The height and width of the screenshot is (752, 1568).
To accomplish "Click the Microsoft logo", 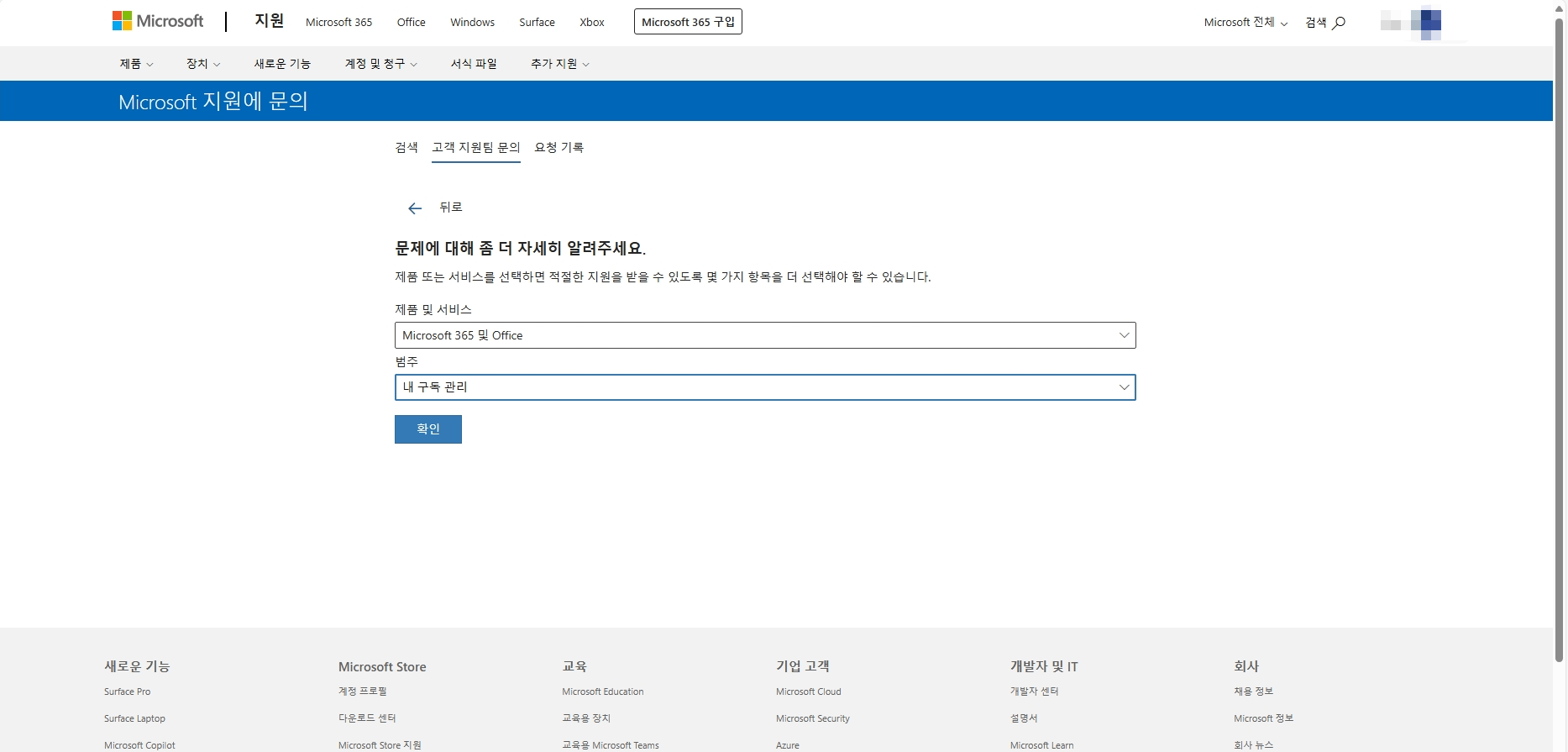I will (x=158, y=21).
